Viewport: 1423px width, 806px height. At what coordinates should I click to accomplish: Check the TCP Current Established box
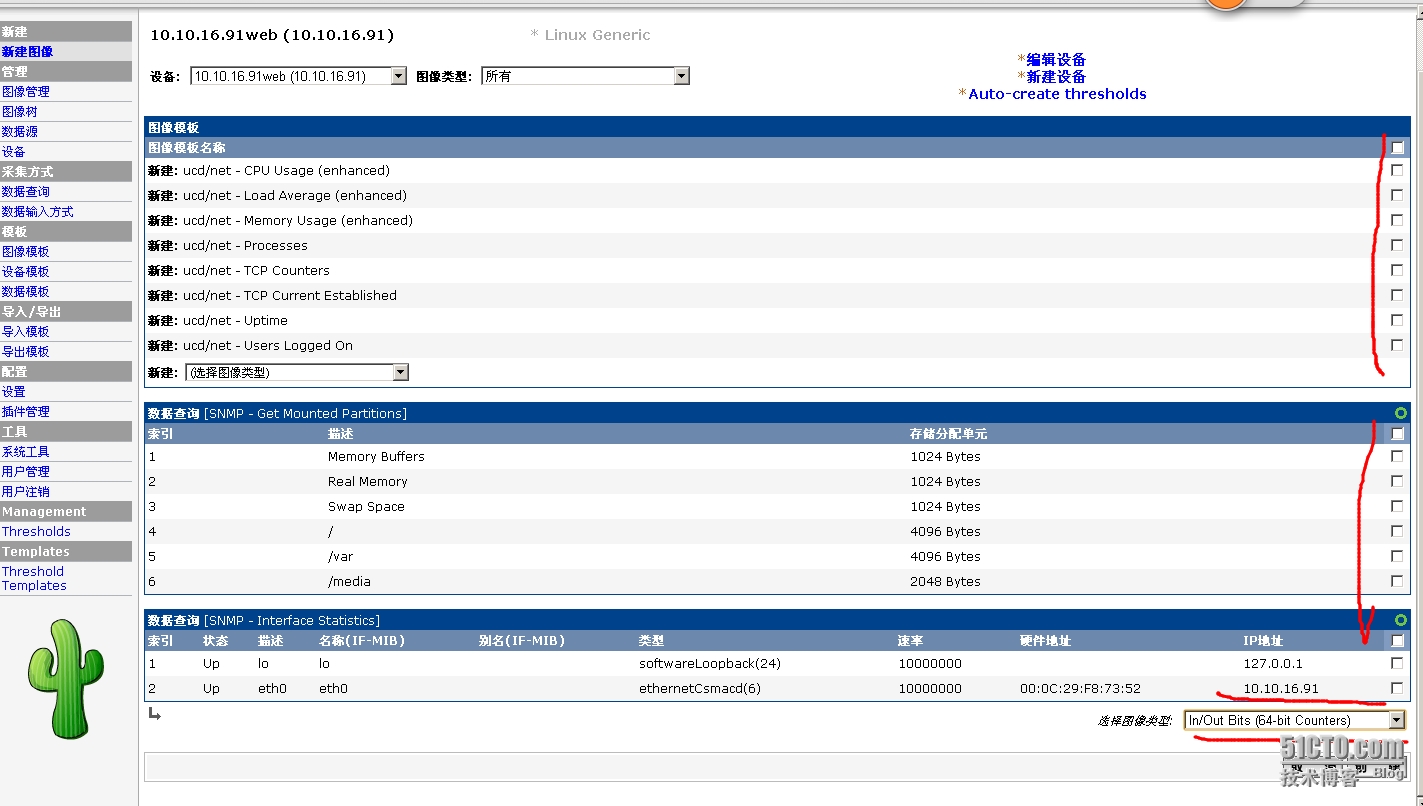(x=1397, y=295)
